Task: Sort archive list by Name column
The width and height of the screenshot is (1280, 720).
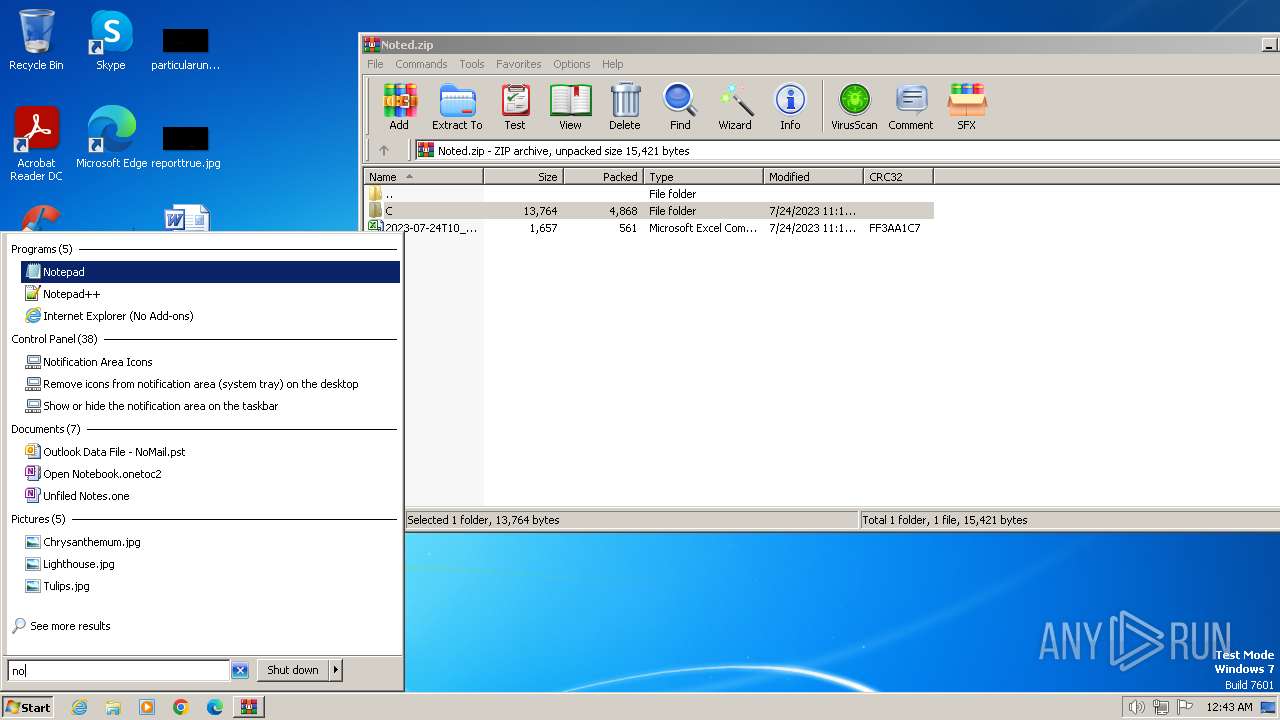Action: click(x=423, y=177)
